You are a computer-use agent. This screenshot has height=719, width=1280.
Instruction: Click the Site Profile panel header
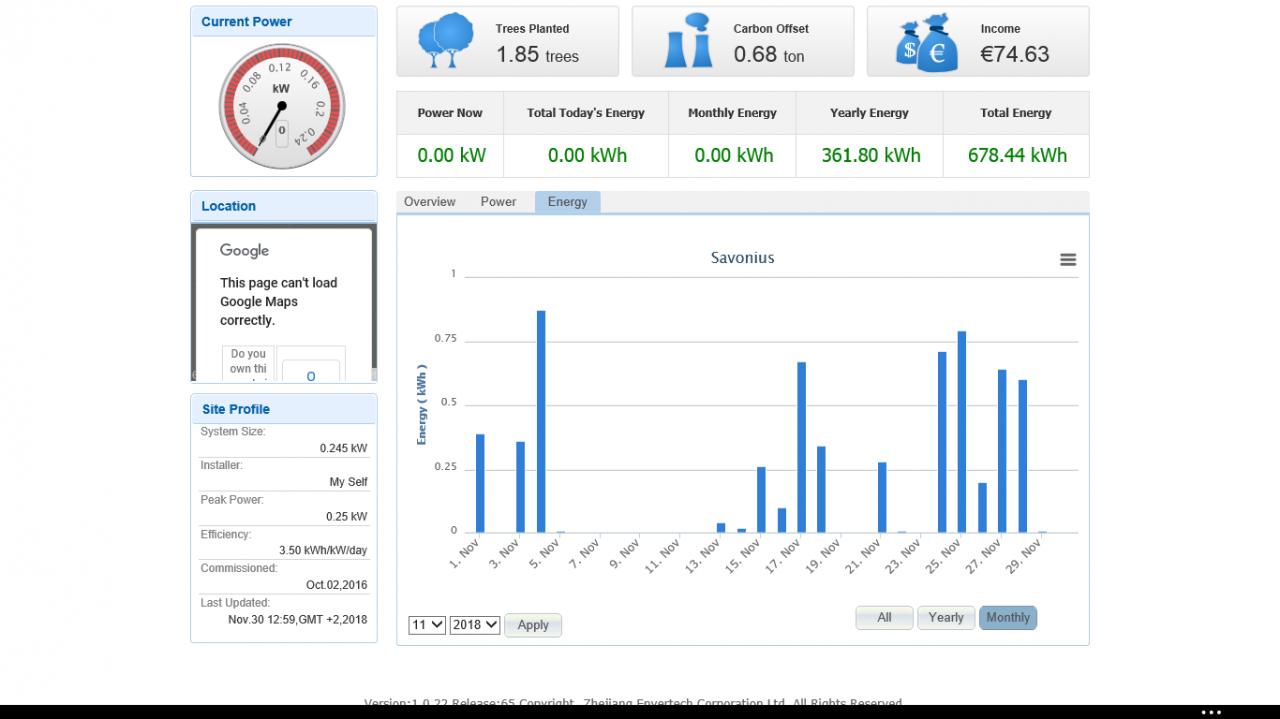(x=284, y=409)
